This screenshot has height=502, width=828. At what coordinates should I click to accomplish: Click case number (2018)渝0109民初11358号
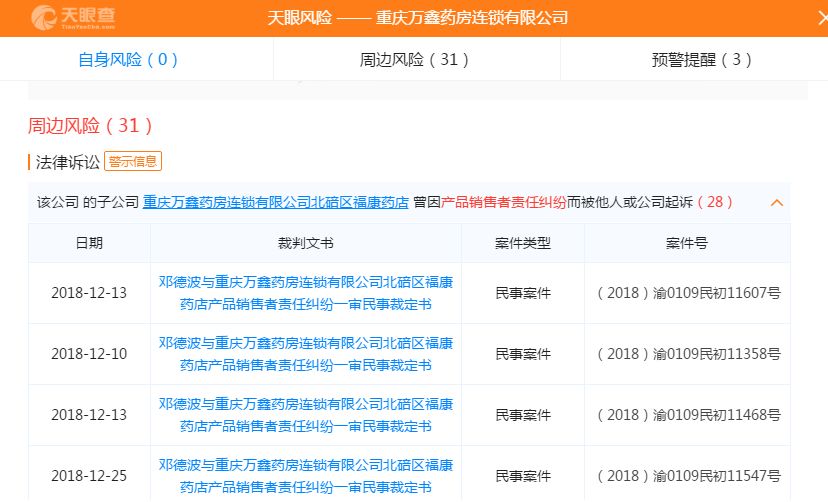tap(687, 354)
